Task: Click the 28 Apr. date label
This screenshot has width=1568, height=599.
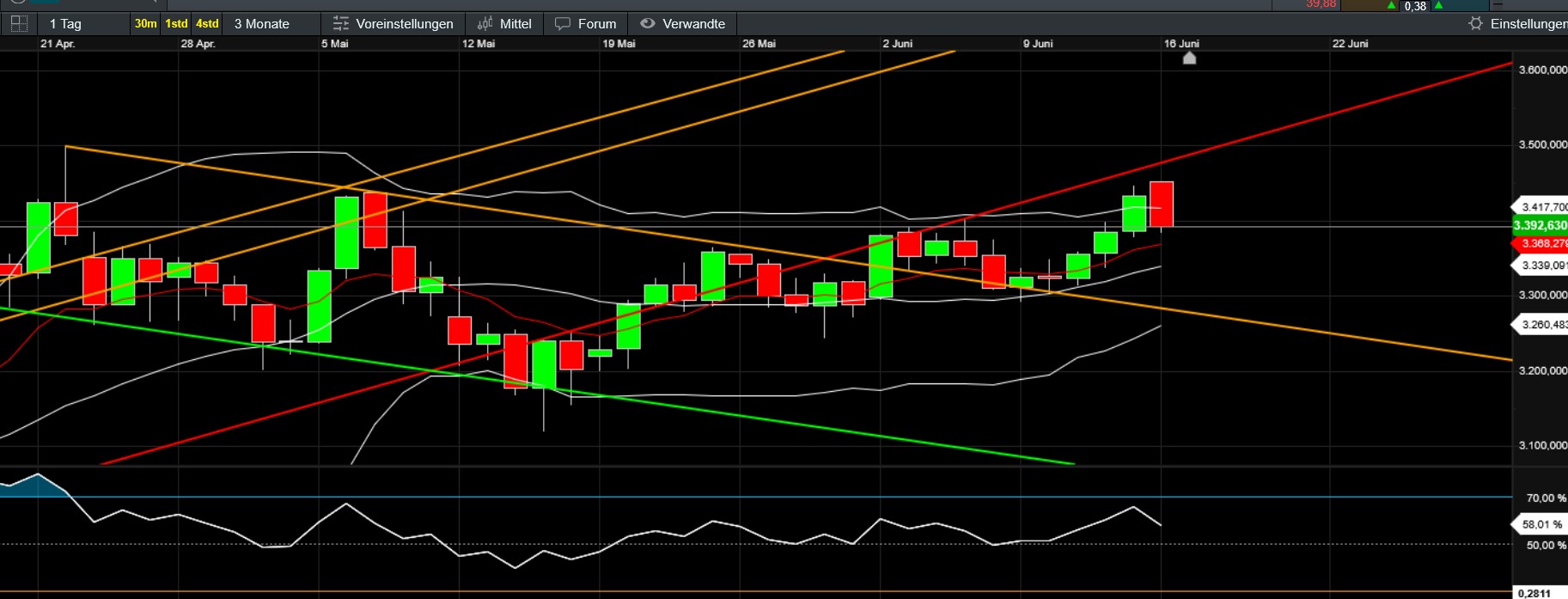Action: (x=198, y=44)
